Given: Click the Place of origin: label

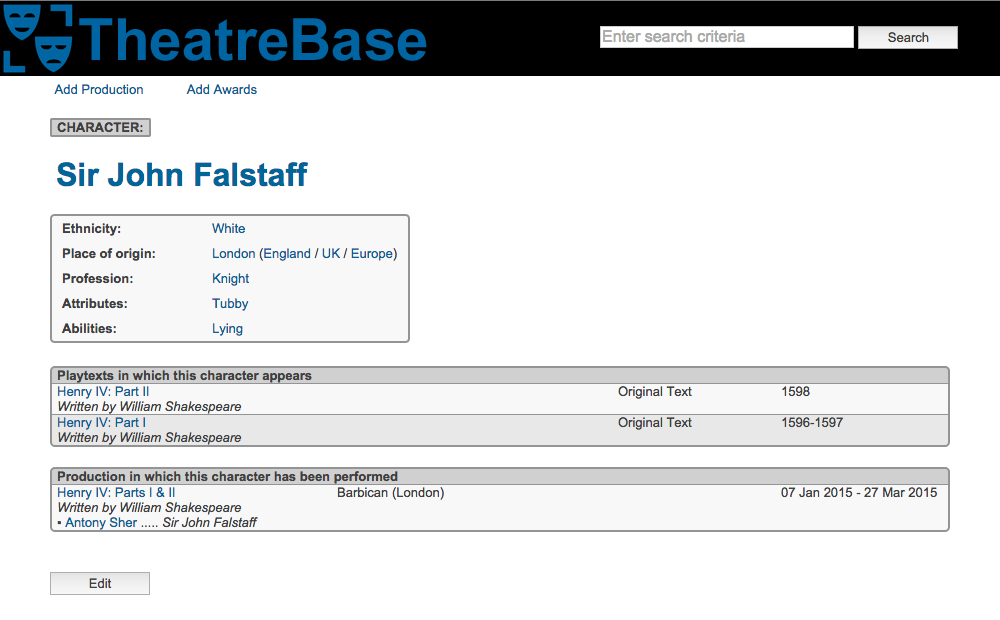Looking at the screenshot, I should tap(108, 254).
